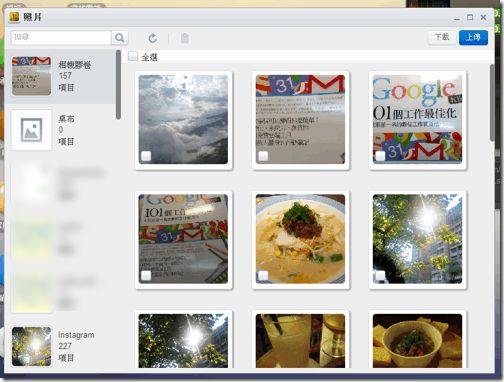Close the Photos window
504x382 pixels.
pyautogui.click(x=483, y=17)
